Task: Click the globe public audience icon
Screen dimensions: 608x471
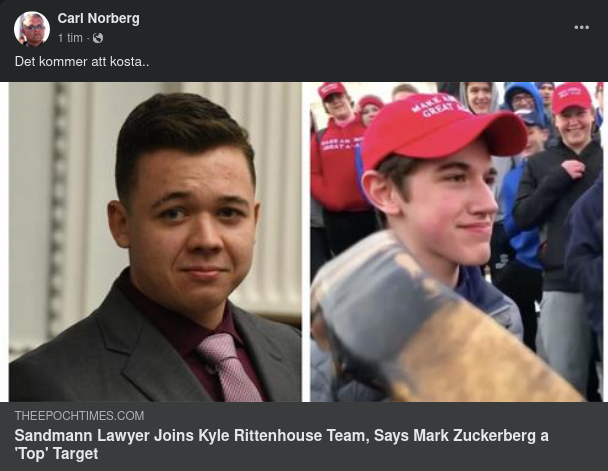Action: [x=98, y=38]
